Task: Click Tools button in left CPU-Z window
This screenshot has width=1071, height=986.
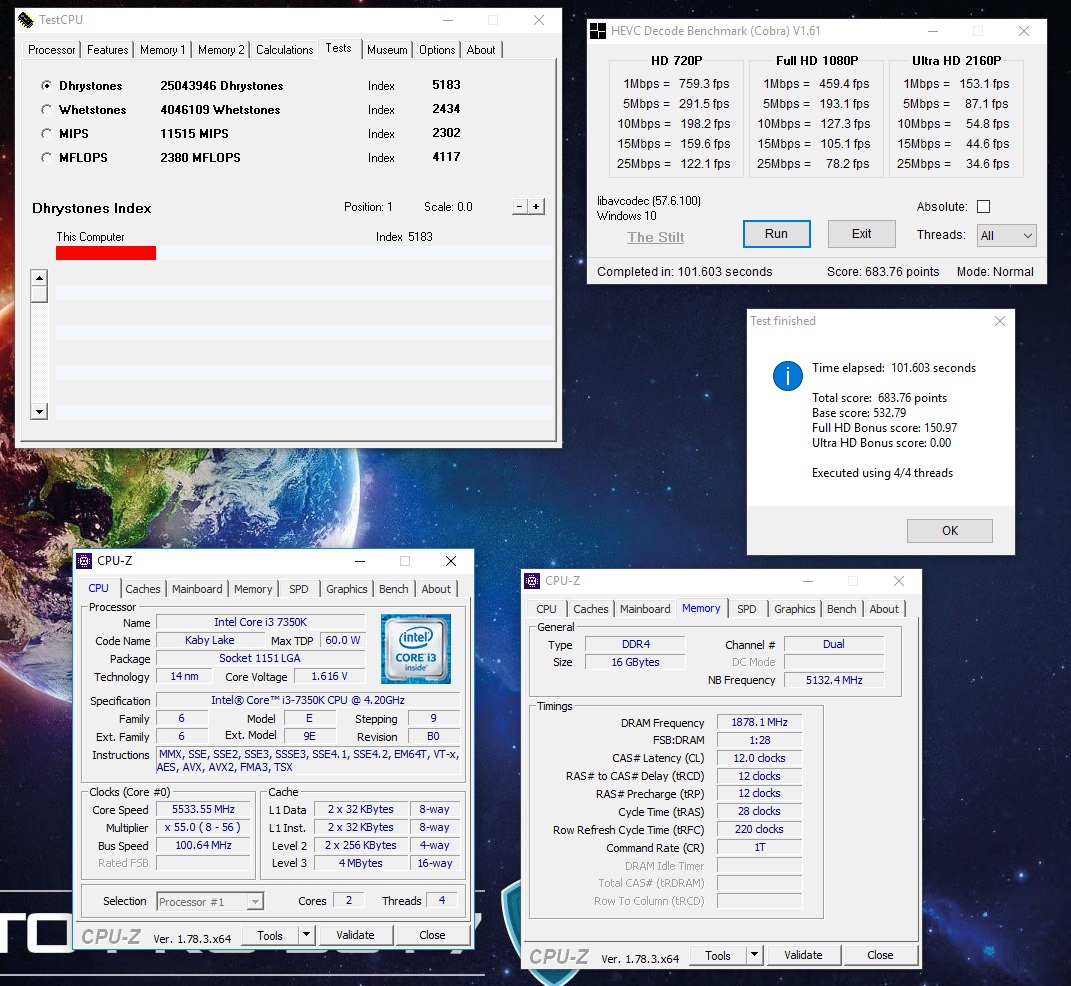Action: [x=270, y=935]
